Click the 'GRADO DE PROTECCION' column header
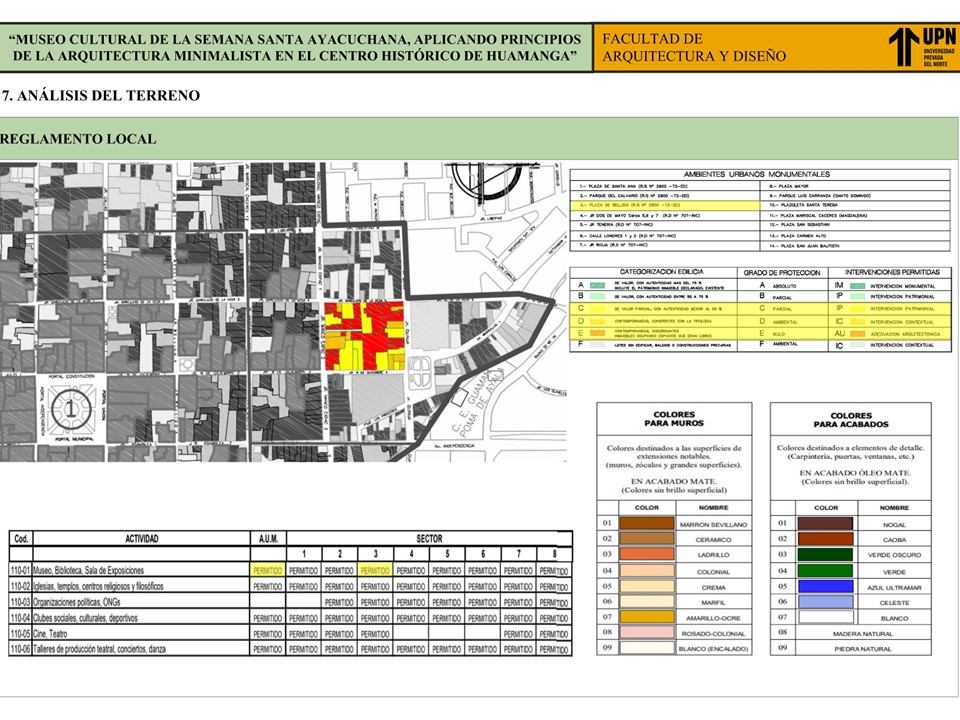Viewport: 960px width, 720px height. coord(782,272)
